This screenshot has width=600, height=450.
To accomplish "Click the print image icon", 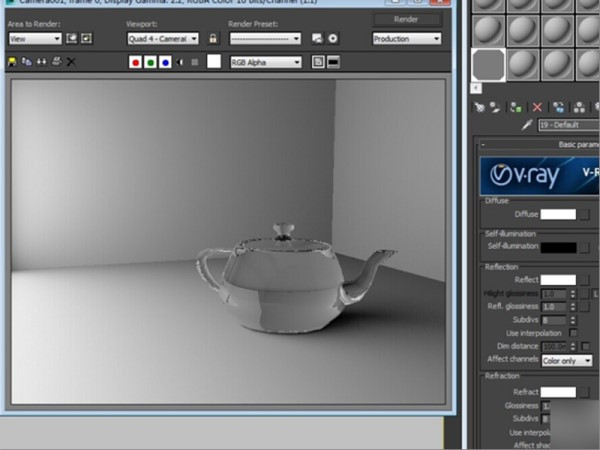I will pyautogui.click(x=56, y=62).
